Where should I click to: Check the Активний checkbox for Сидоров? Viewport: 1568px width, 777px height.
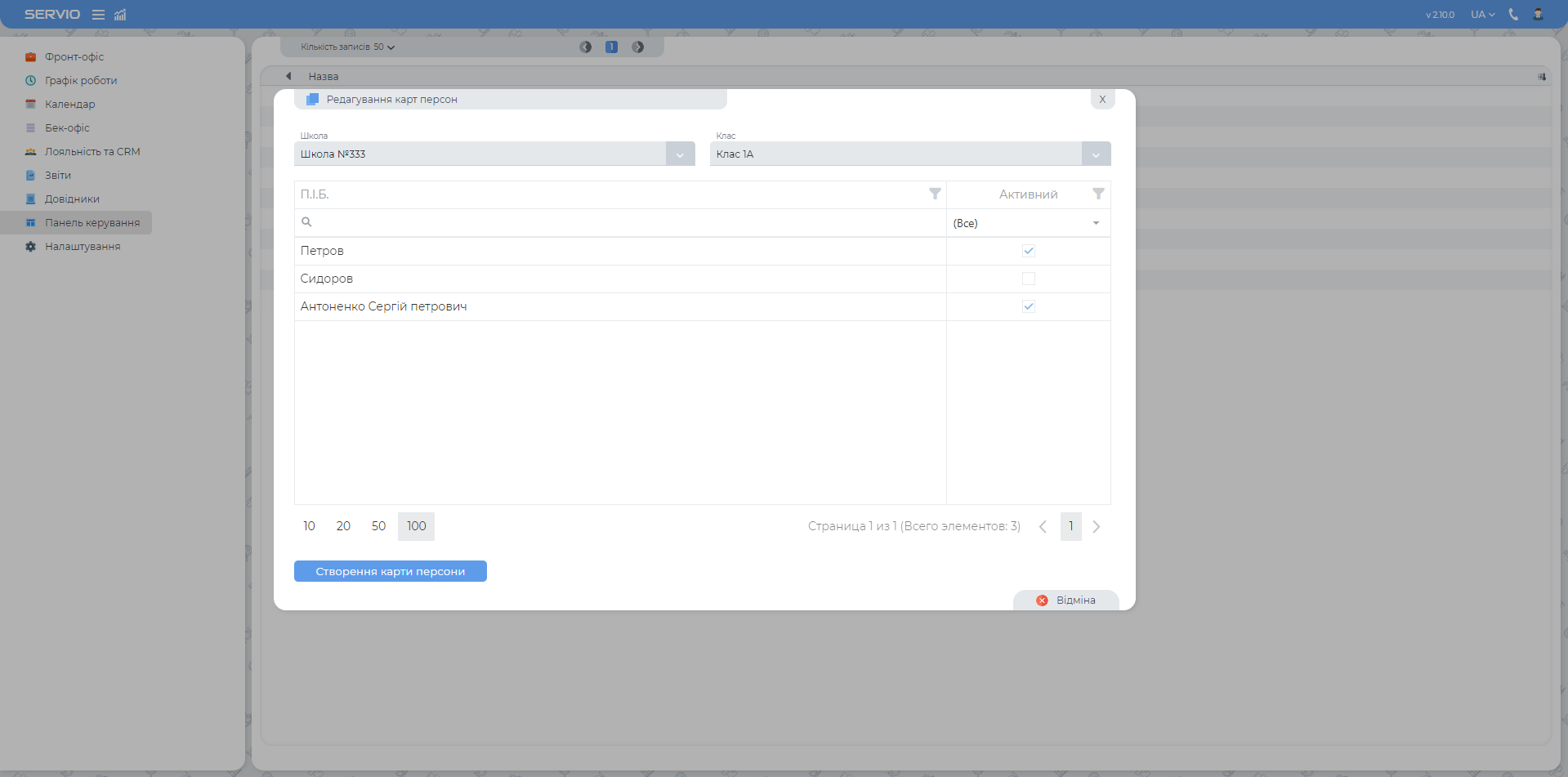point(1028,279)
